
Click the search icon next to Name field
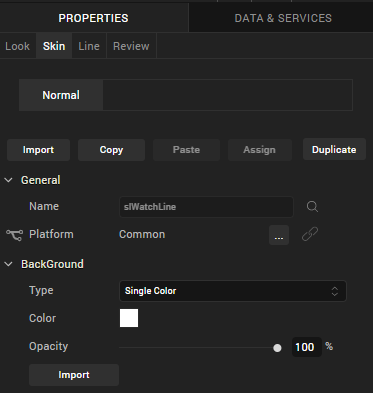click(x=312, y=207)
